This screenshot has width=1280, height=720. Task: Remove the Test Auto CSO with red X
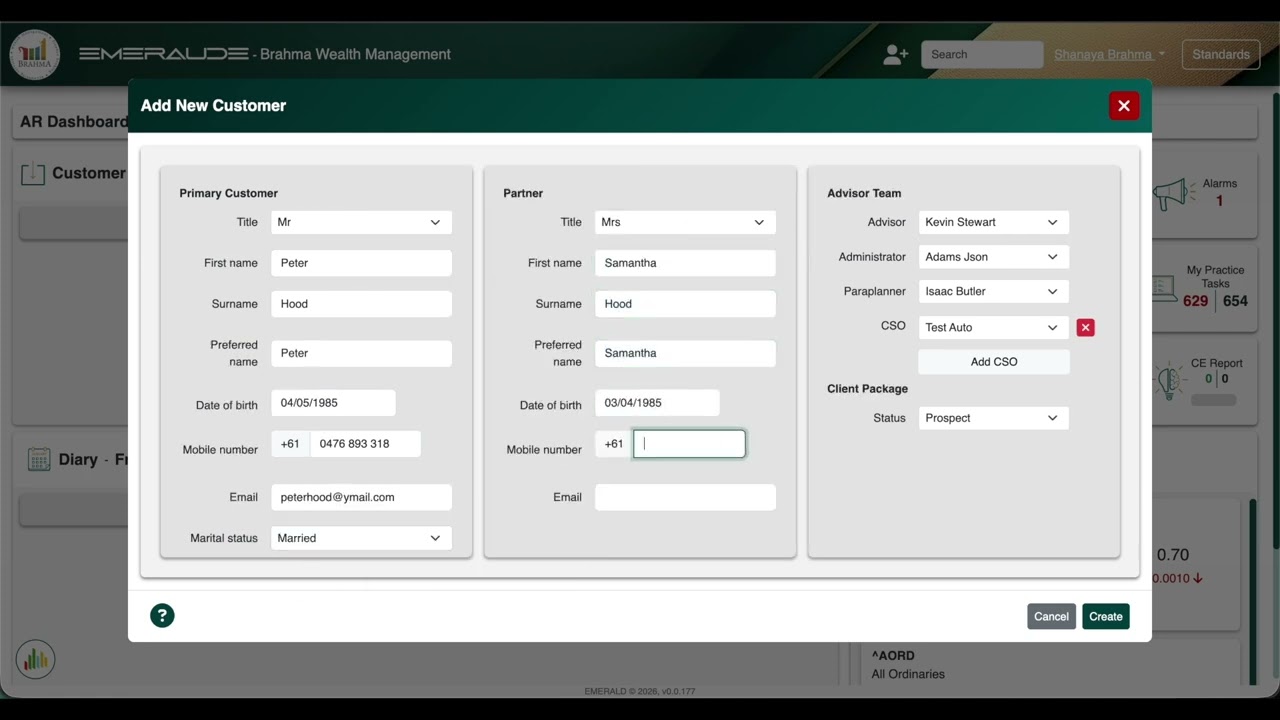(x=1085, y=327)
